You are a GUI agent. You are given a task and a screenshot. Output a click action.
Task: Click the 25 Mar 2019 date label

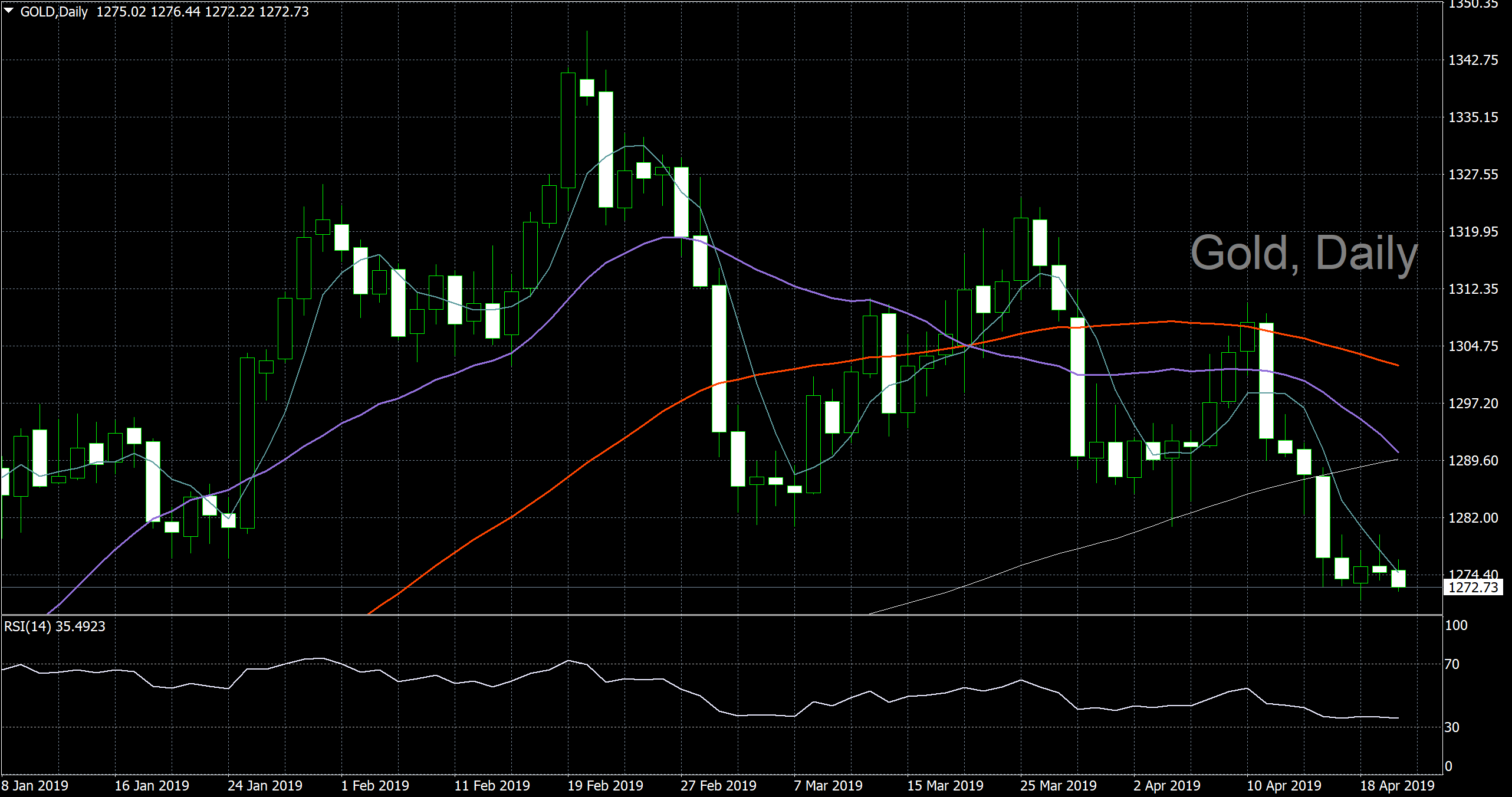click(x=1059, y=786)
